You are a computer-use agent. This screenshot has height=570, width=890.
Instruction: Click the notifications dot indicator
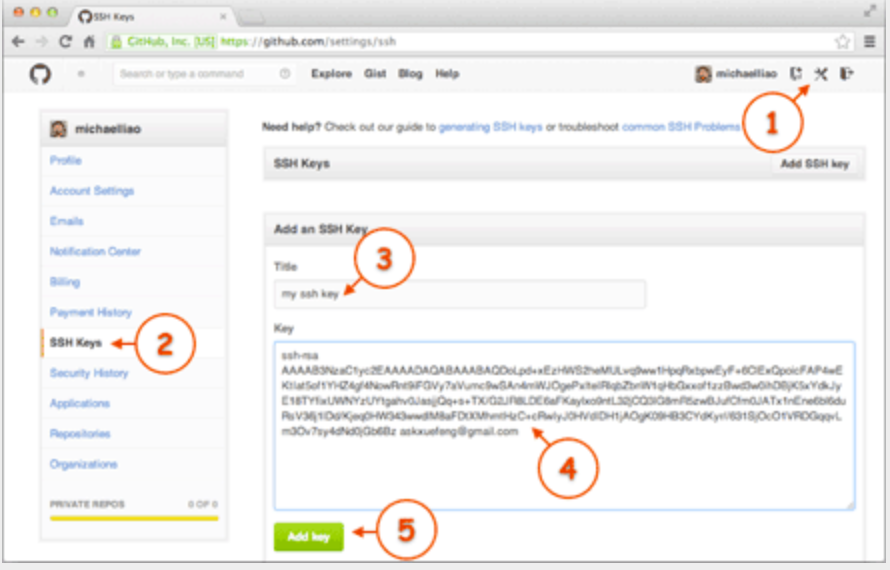pyautogui.click(x=81, y=74)
